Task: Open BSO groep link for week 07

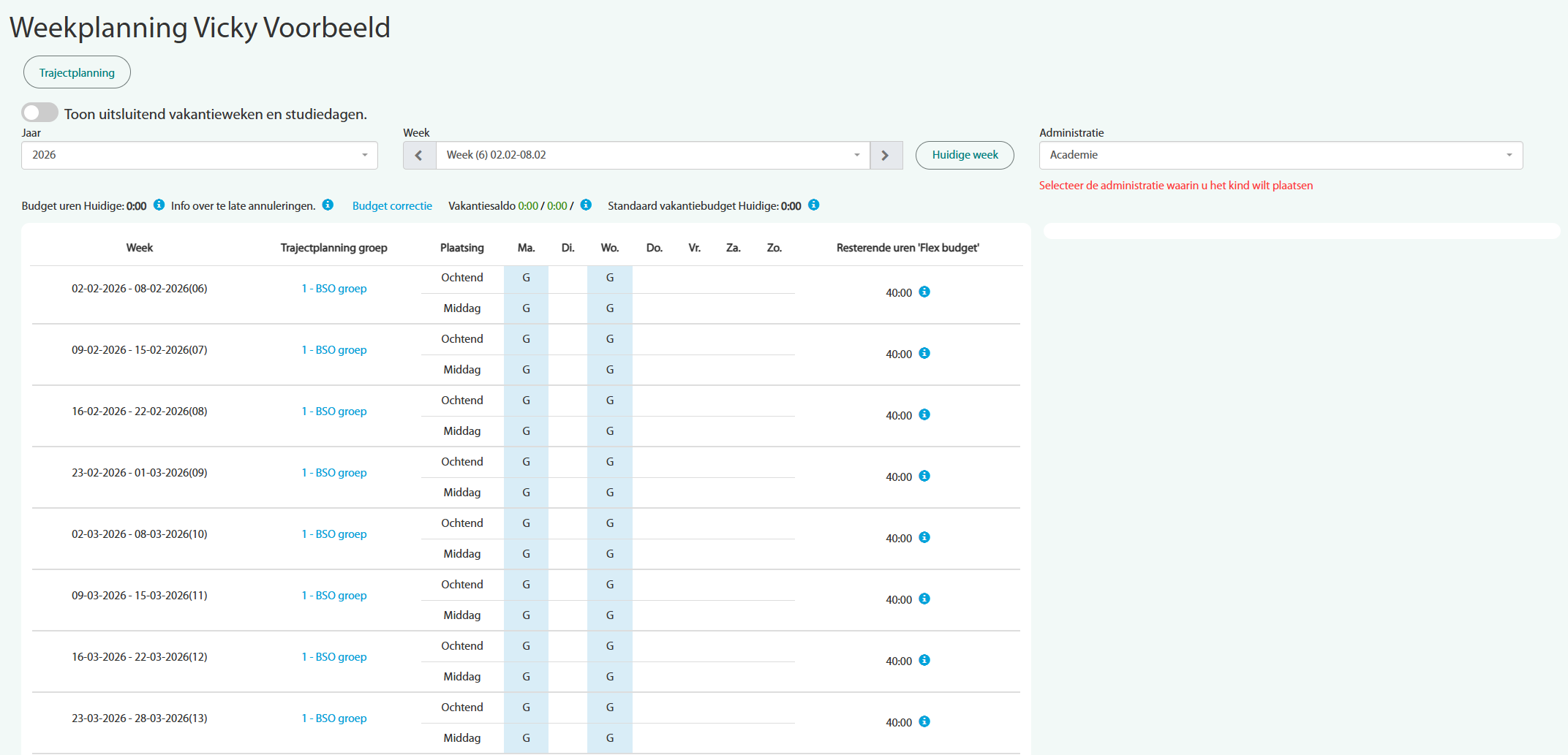Action: pyautogui.click(x=334, y=350)
